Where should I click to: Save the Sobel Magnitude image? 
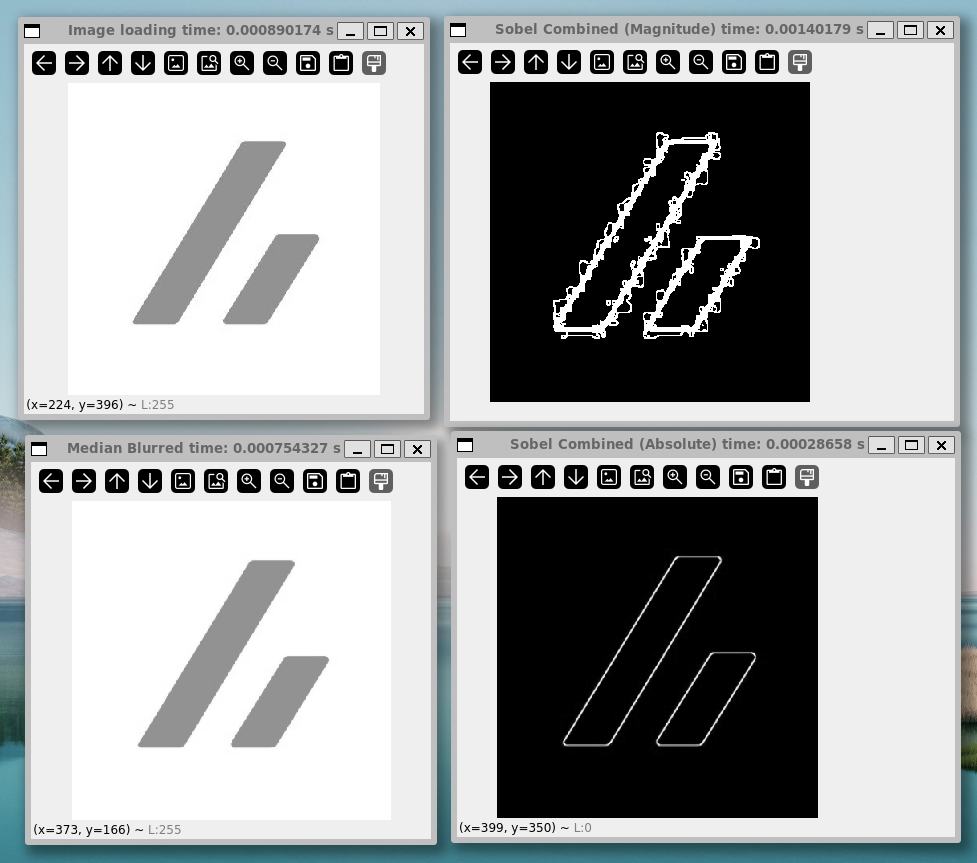click(x=734, y=62)
